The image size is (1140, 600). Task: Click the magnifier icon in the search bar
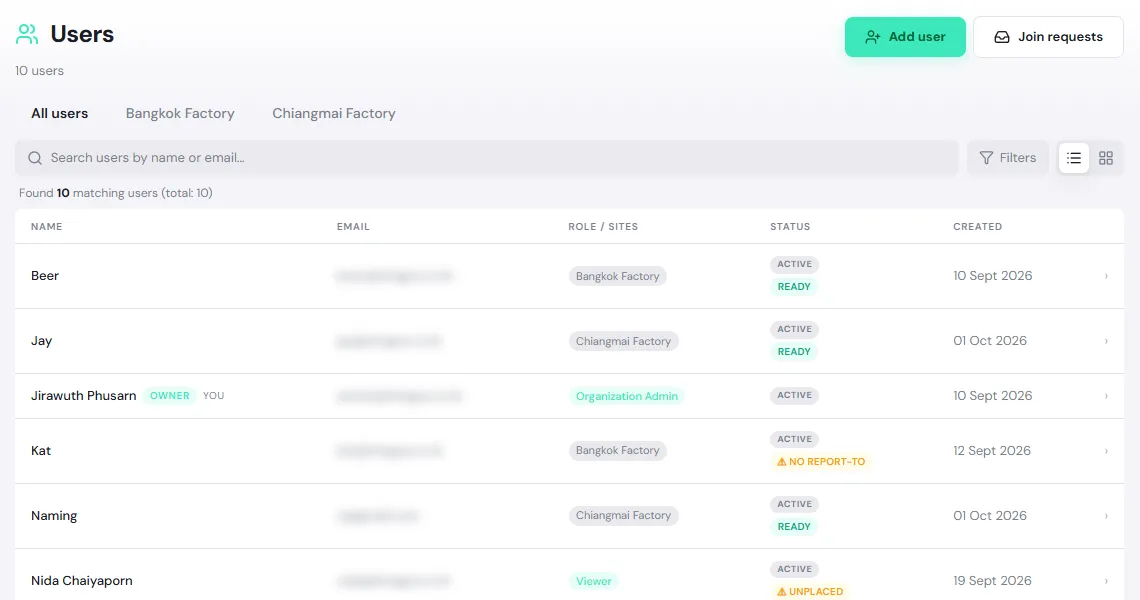click(35, 158)
